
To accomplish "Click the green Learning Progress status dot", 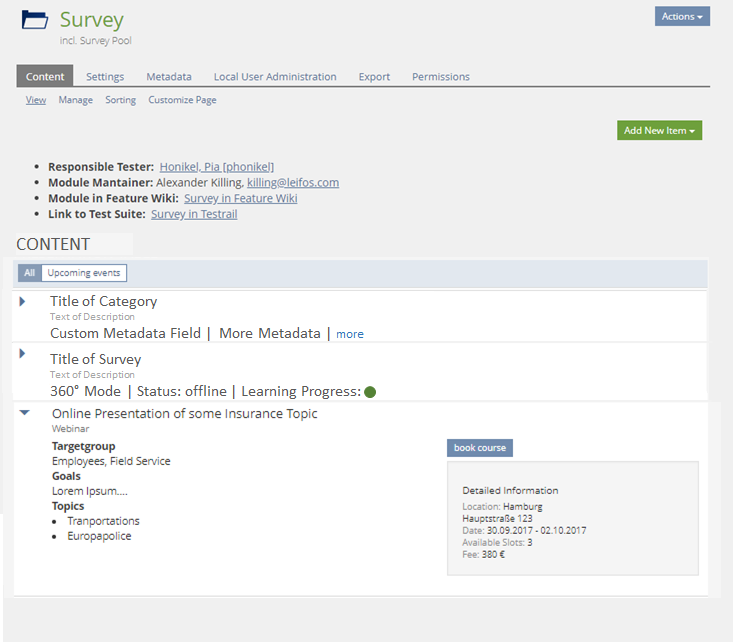I will [370, 392].
